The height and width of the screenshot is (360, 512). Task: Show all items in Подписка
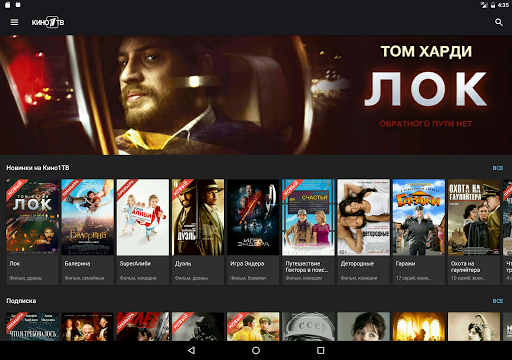coord(498,301)
